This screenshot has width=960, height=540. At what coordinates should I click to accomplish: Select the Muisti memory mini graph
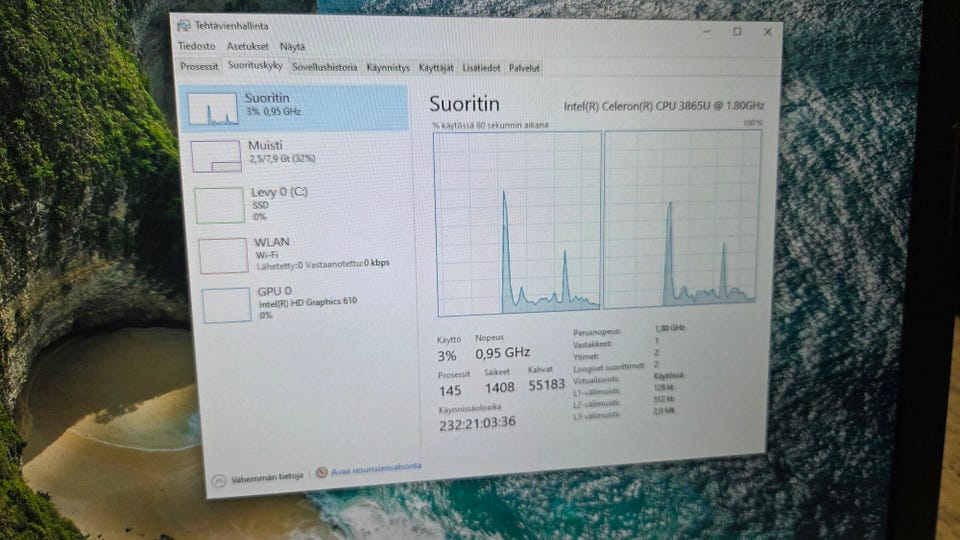[216, 156]
